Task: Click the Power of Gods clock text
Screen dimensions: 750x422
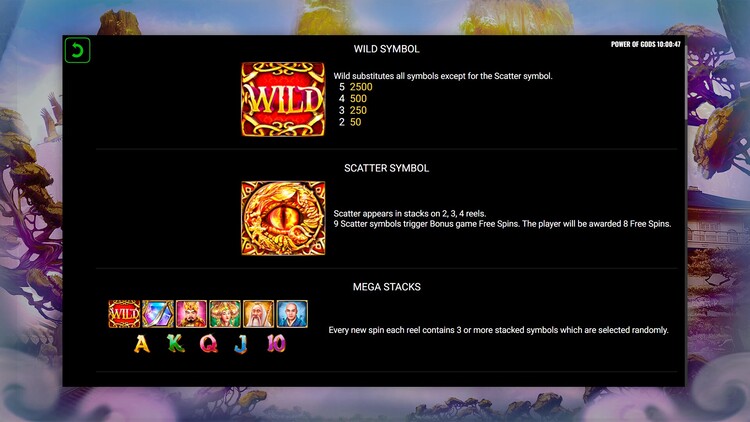Action: point(646,44)
